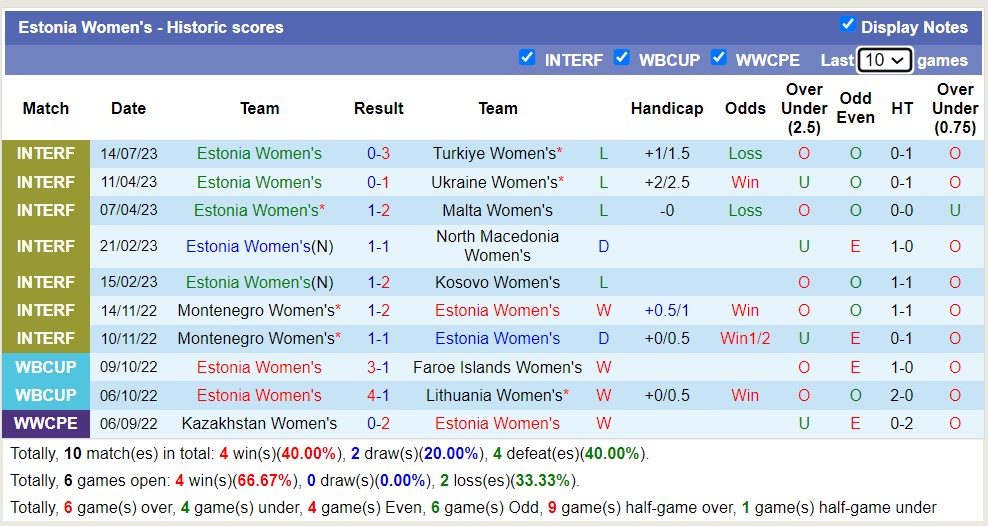Open the 4-1 result versus Lithuania
The width and height of the screenshot is (988, 526).
pyautogui.click(x=378, y=395)
